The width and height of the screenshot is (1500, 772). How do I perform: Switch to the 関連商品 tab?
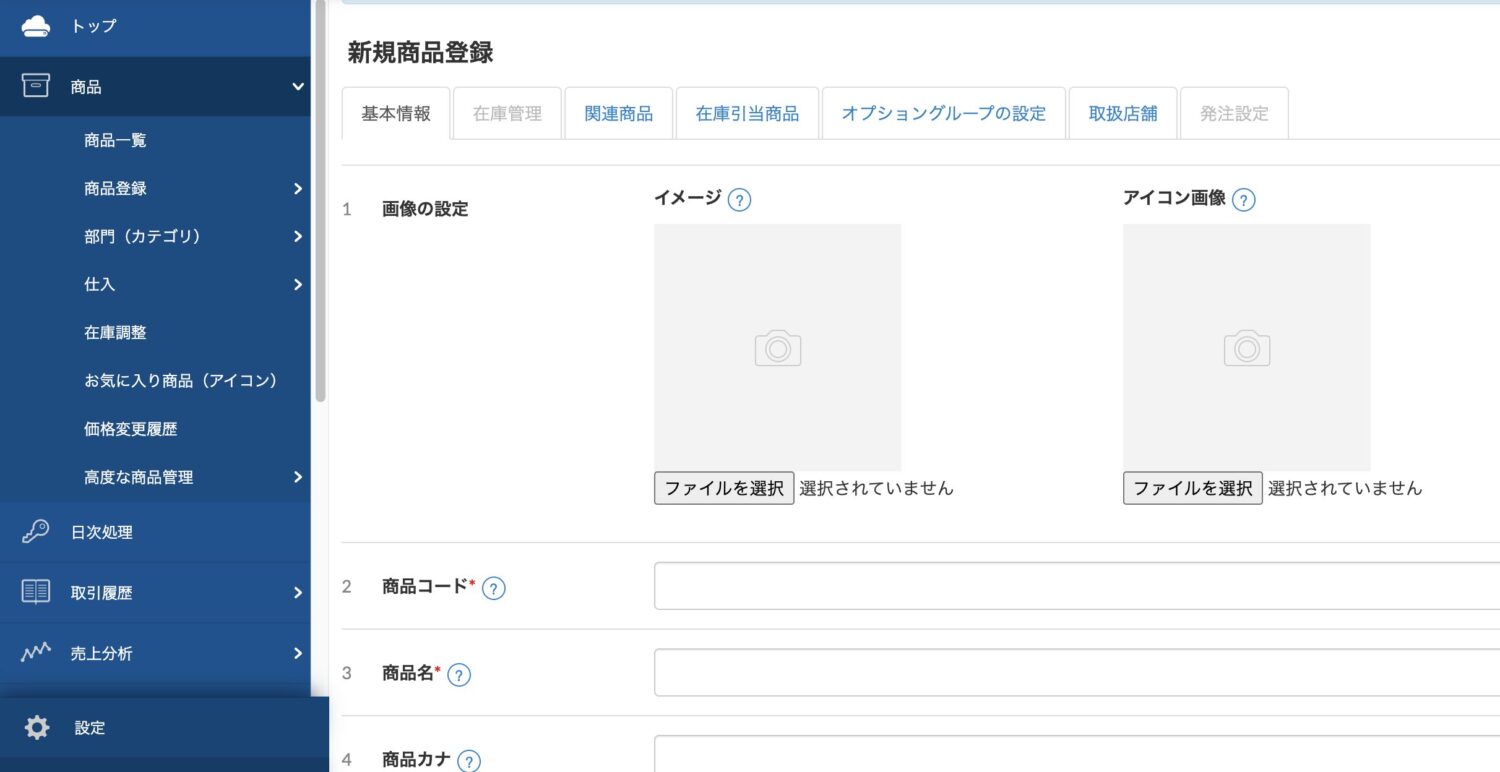point(618,113)
